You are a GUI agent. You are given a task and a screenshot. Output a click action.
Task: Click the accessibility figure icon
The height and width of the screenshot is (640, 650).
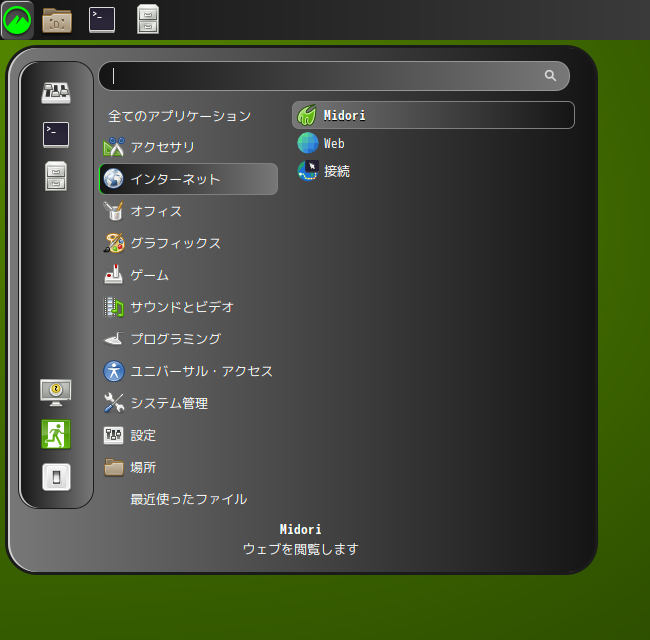[x=114, y=371]
